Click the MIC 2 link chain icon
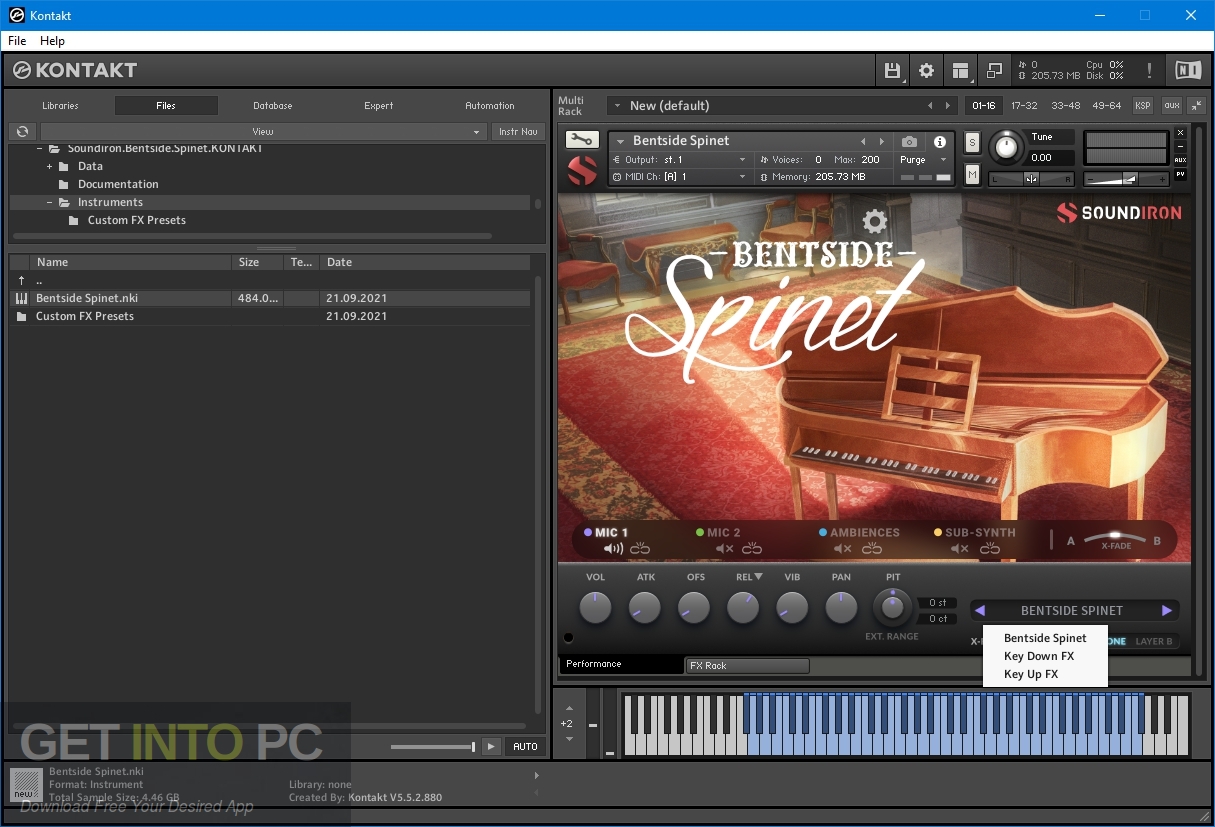Screen dimensions: 1215x827 coord(752,549)
